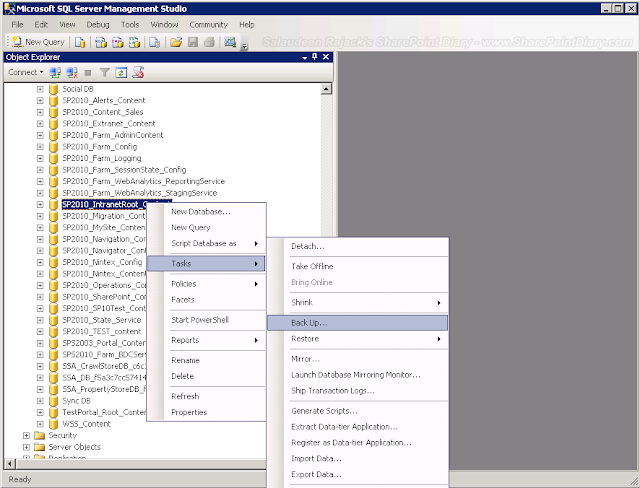Expand SP2010_Farm_Logging node
Image resolution: width=640 pixels, height=488 pixels.
pyautogui.click(x=40, y=158)
